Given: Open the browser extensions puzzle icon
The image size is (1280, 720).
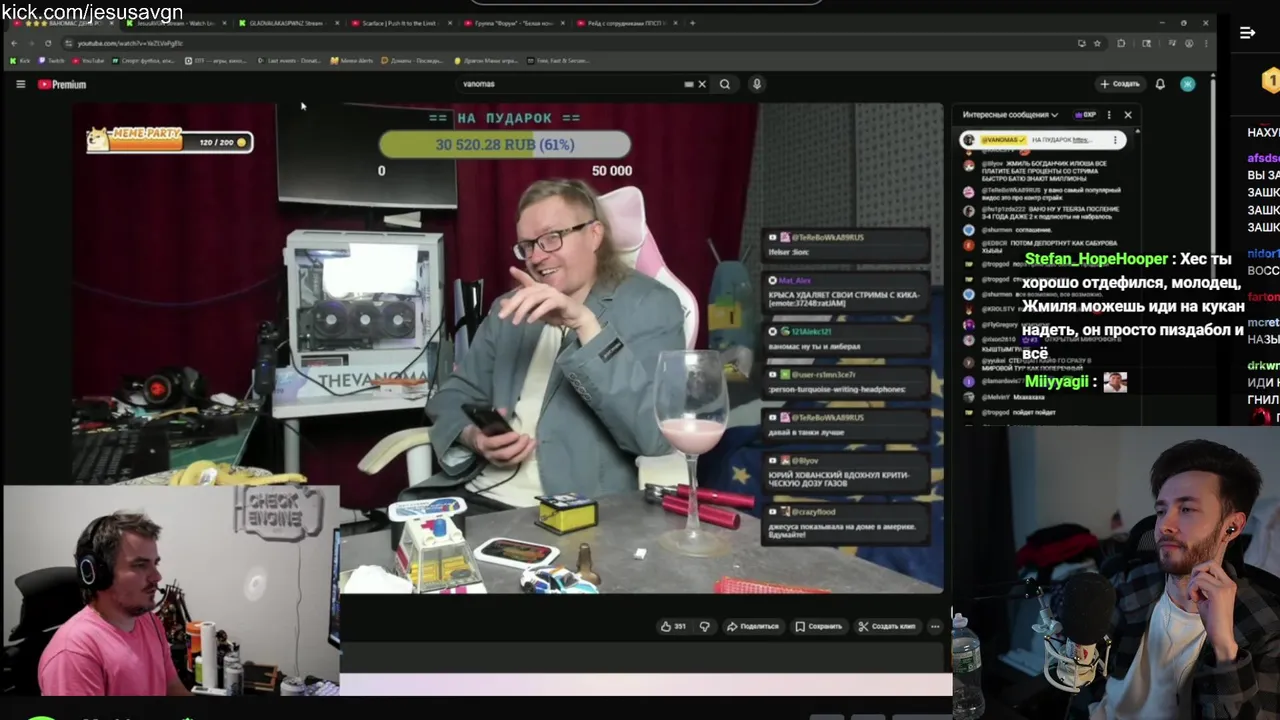Looking at the screenshot, I should coord(1121,43).
